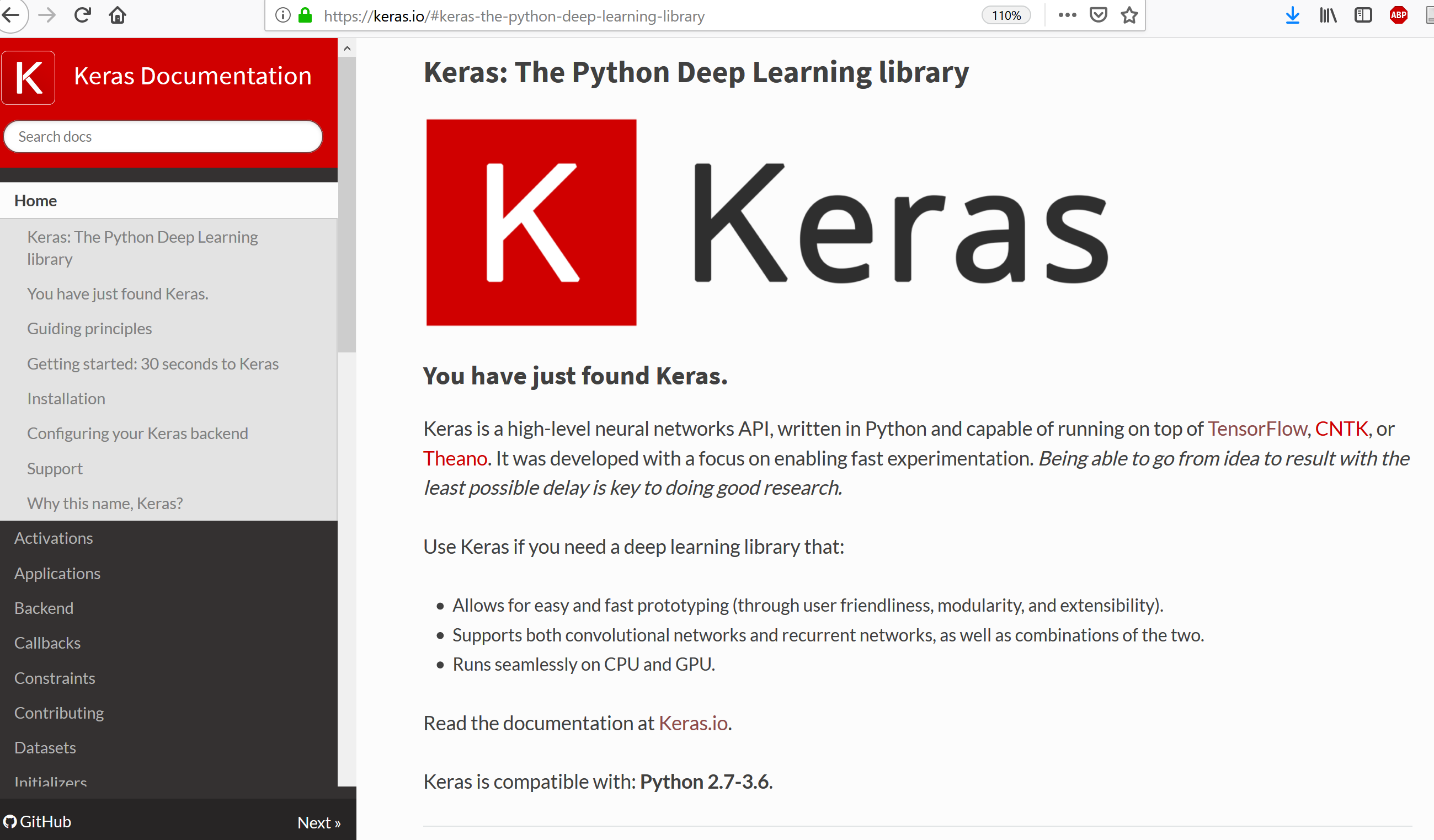Show the downloads arrow panel
1434x840 pixels.
tap(1292, 15)
